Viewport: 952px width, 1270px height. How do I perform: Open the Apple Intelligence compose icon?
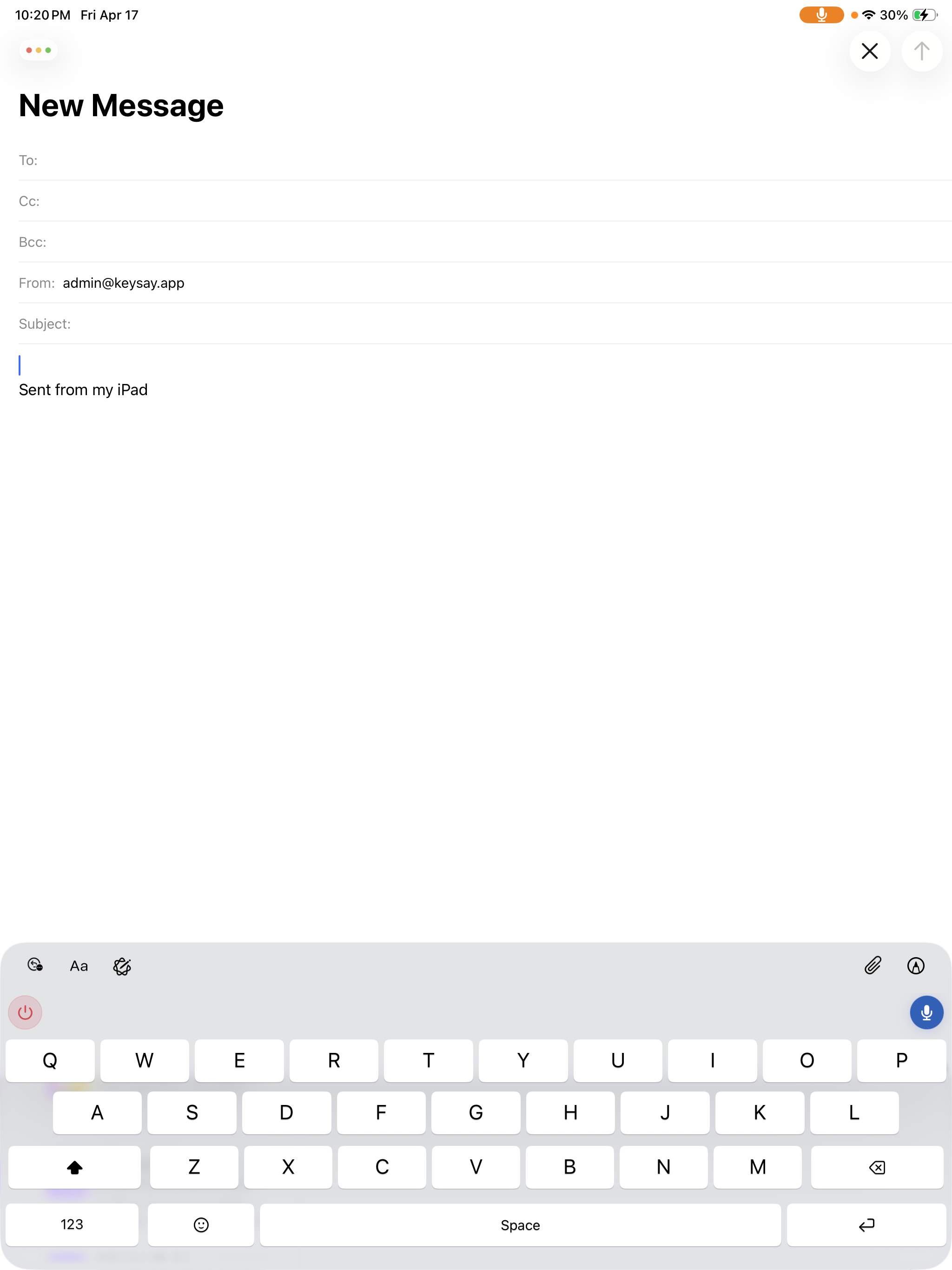pos(122,966)
